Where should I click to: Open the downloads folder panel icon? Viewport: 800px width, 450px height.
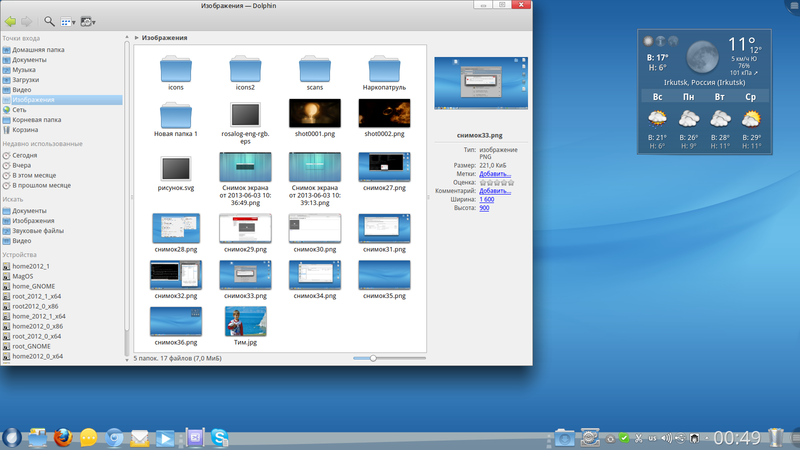tap(565, 438)
